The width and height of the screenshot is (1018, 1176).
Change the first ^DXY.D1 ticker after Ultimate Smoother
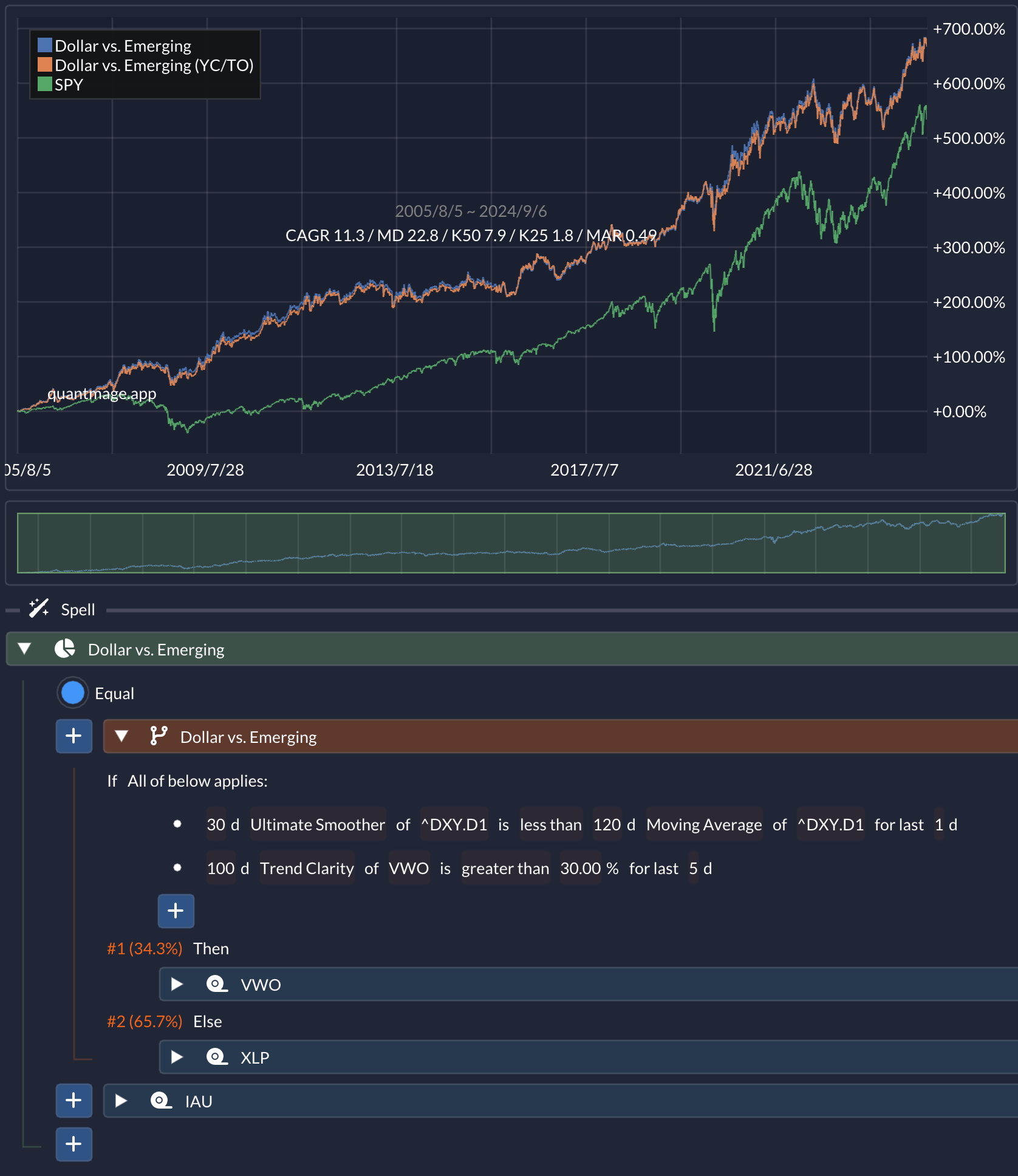[x=454, y=824]
